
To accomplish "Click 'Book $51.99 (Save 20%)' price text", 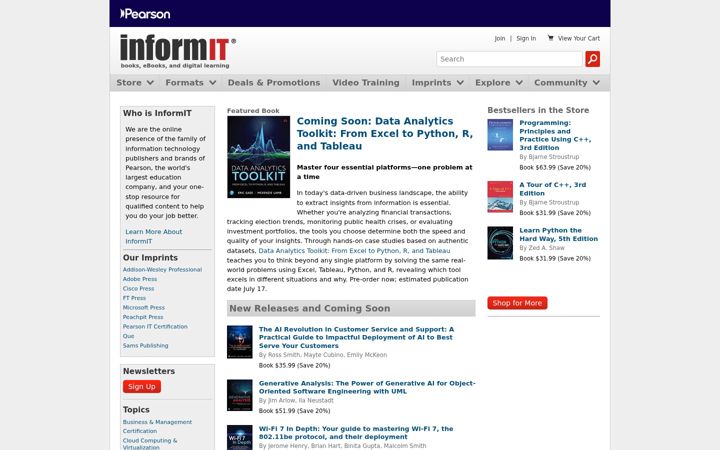I will tap(294, 411).
